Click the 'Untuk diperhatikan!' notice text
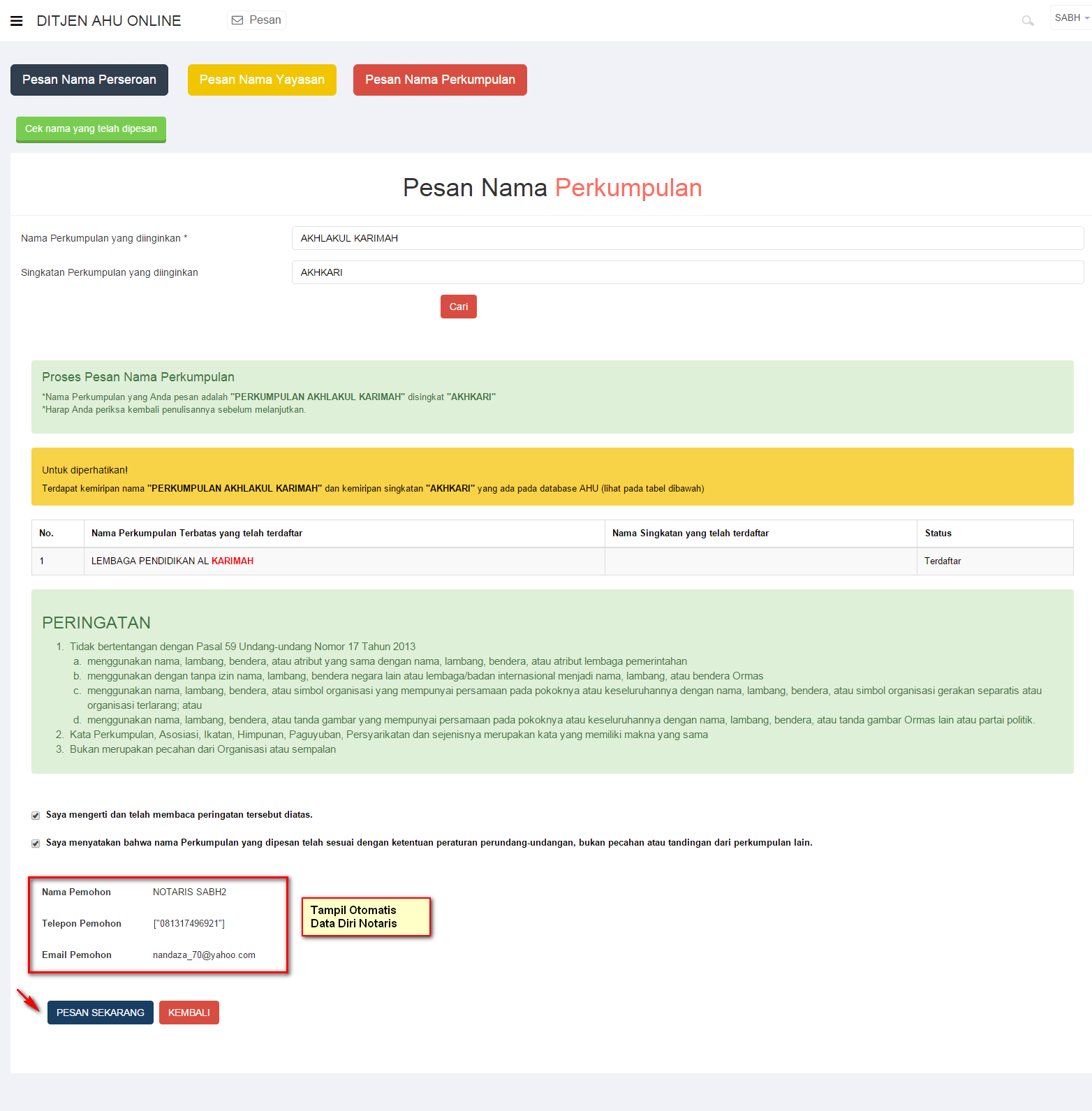The height and width of the screenshot is (1111, 1092). pos(84,470)
